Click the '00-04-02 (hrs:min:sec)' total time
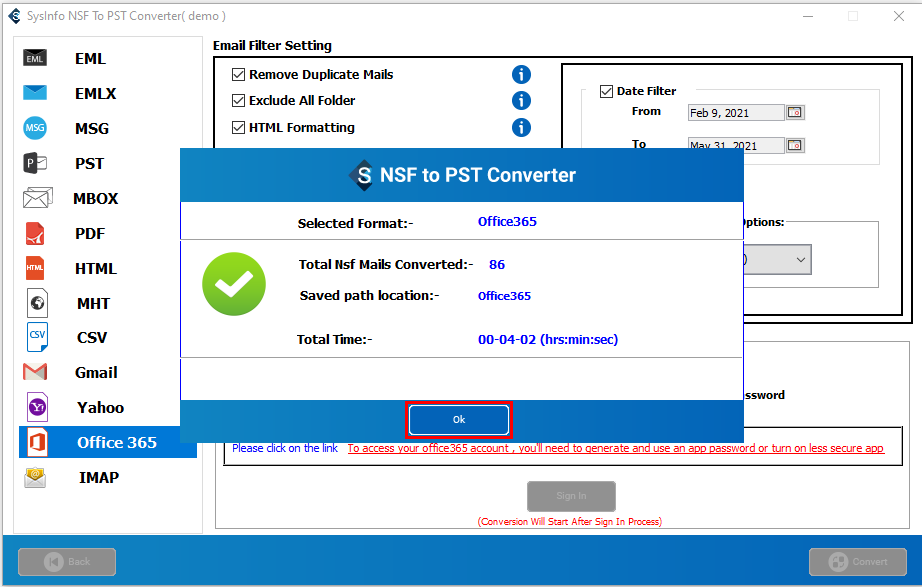The width and height of the screenshot is (922, 587). point(548,339)
